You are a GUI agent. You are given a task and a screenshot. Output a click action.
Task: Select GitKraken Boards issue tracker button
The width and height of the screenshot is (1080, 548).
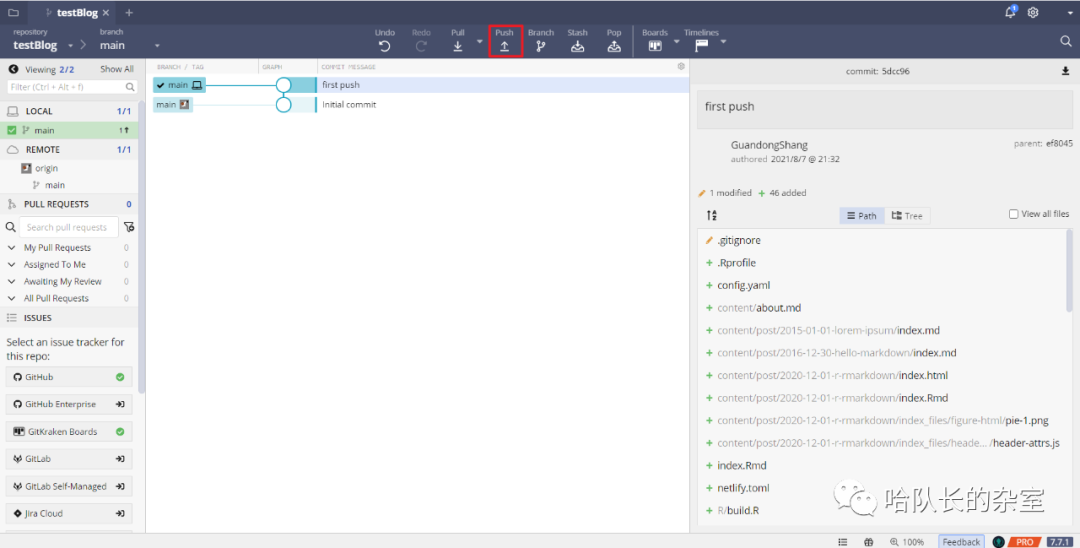pyautogui.click(x=69, y=432)
